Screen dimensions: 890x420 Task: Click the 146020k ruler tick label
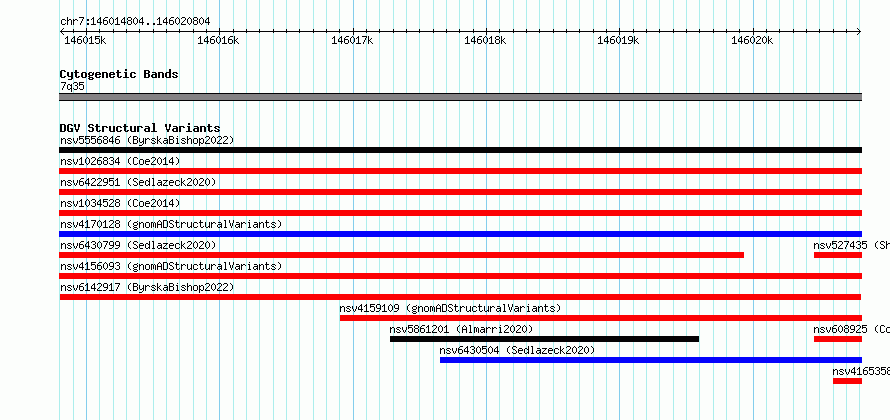click(x=752, y=40)
